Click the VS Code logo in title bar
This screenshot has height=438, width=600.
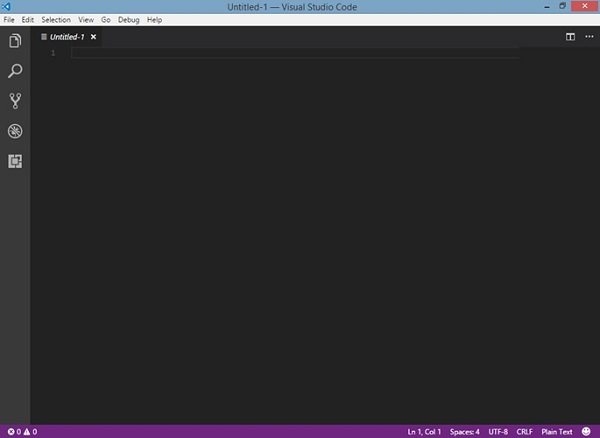coord(6,7)
